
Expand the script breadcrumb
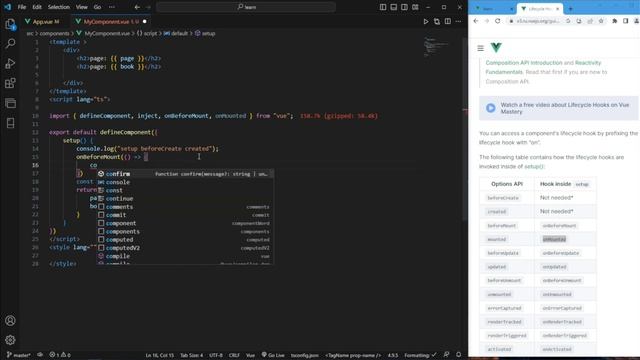(x=147, y=33)
